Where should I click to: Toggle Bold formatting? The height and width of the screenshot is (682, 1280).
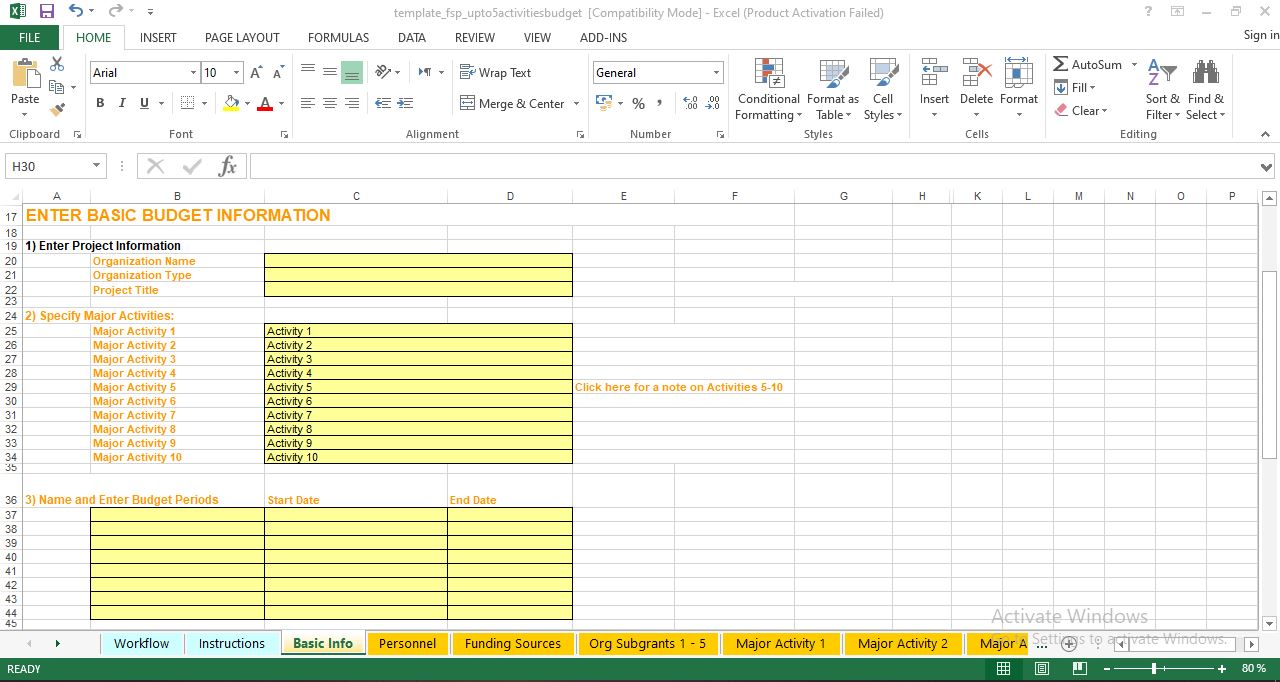(x=99, y=103)
